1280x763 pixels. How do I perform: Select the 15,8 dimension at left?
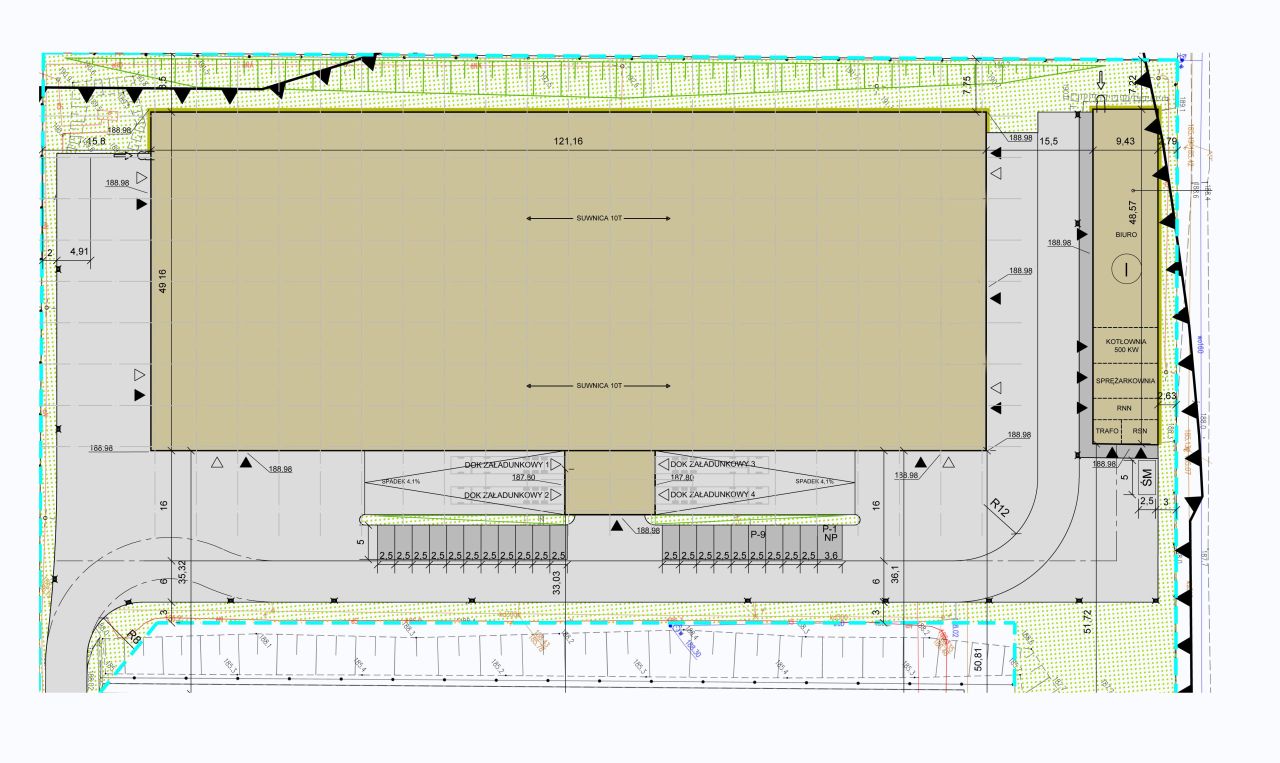96,142
